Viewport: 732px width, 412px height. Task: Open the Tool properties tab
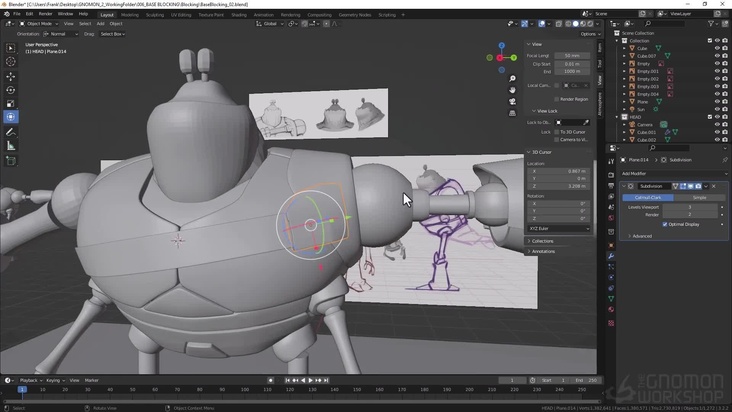coord(611,161)
